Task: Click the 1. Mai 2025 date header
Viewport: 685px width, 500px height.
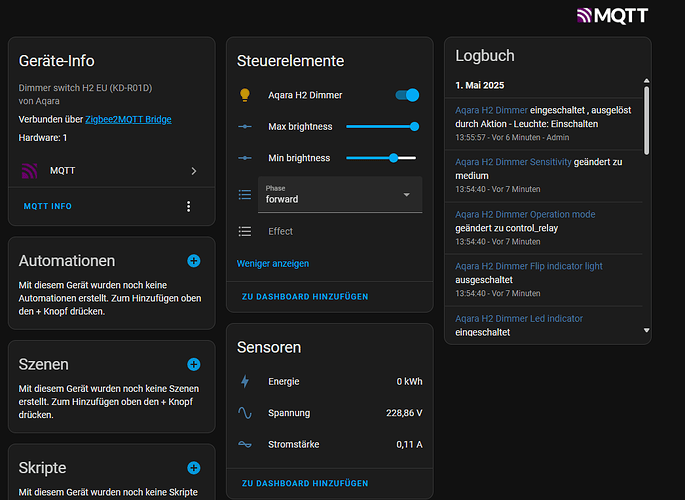Action: (x=480, y=86)
